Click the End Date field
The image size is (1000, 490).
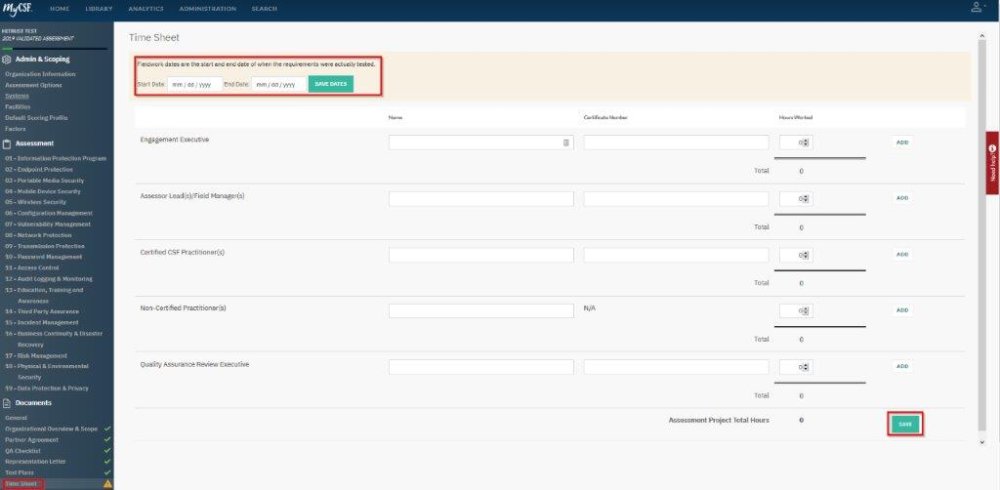point(279,84)
